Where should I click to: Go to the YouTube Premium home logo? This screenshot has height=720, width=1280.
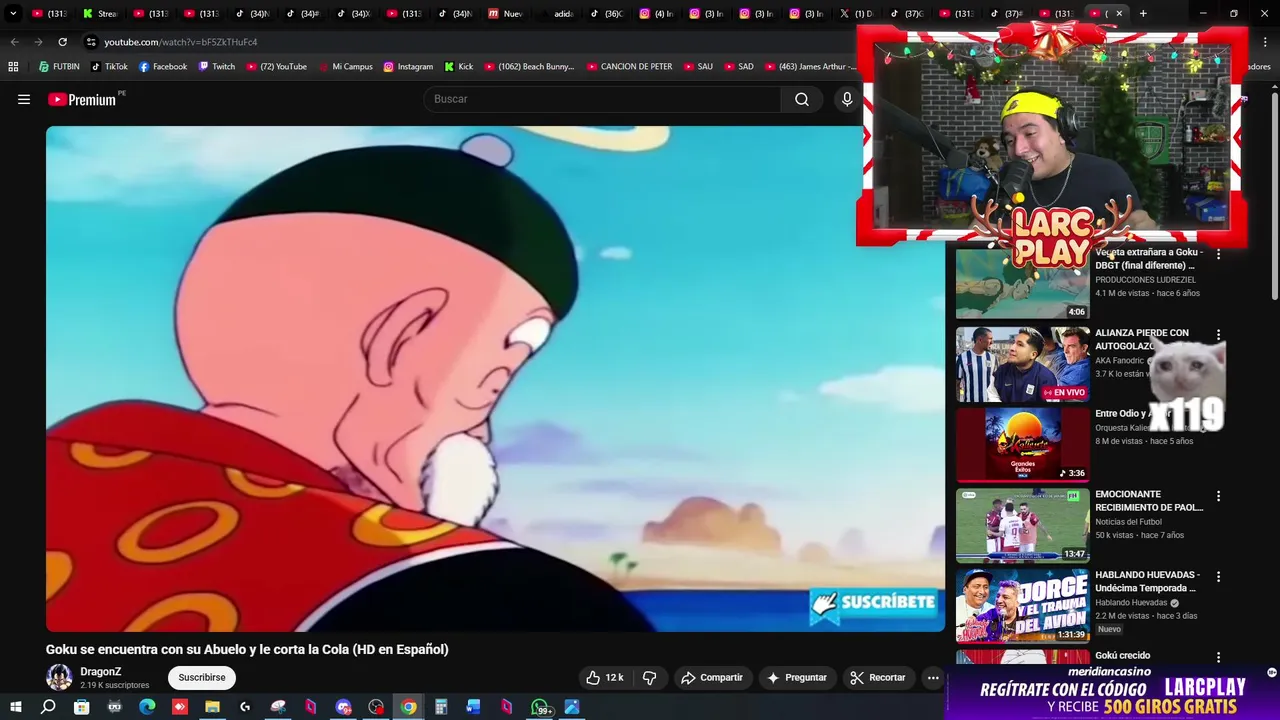pyautogui.click(x=82, y=99)
